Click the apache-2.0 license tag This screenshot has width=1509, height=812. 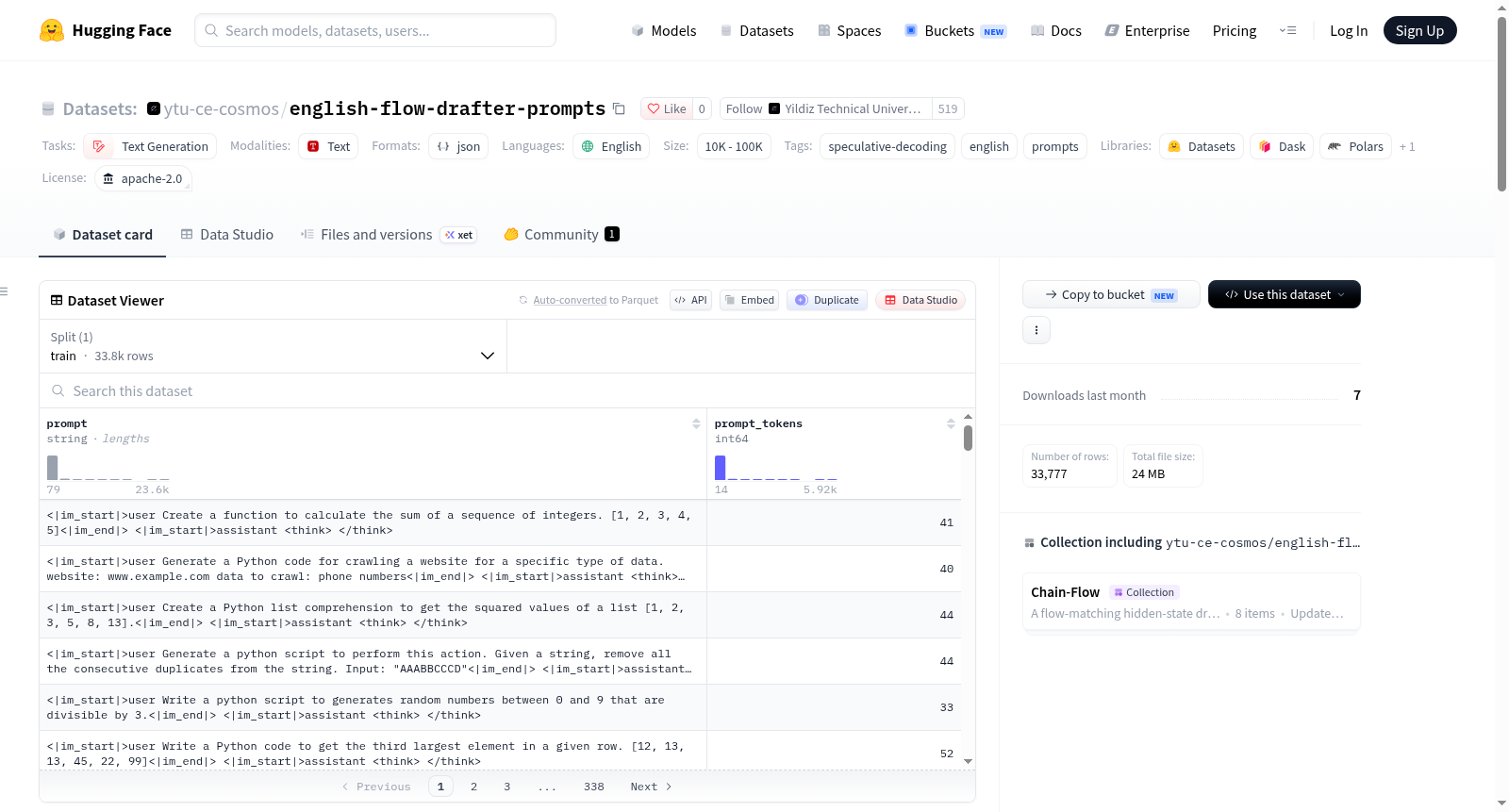(143, 178)
